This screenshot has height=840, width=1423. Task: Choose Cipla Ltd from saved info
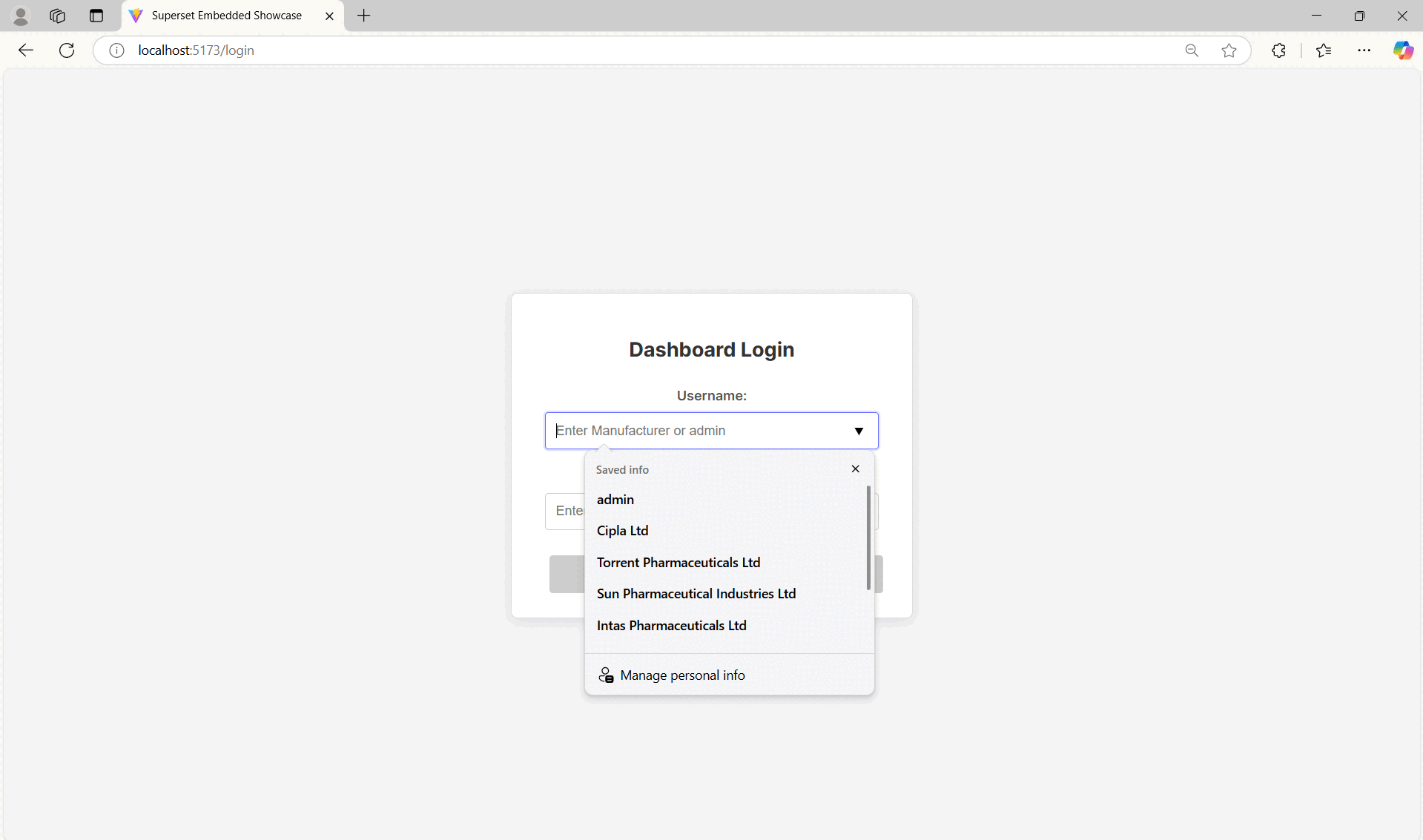pos(622,530)
